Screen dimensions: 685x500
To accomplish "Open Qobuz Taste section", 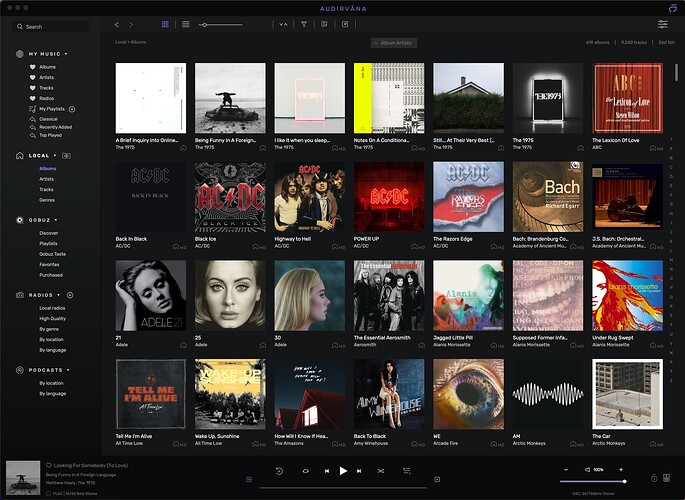I will click(52, 254).
